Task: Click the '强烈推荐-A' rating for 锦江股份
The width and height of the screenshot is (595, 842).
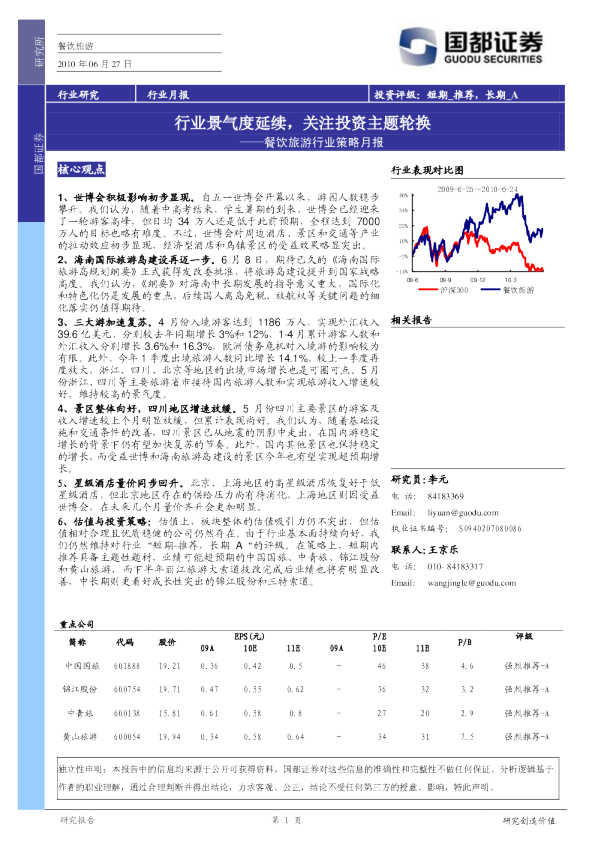Action: [527, 689]
